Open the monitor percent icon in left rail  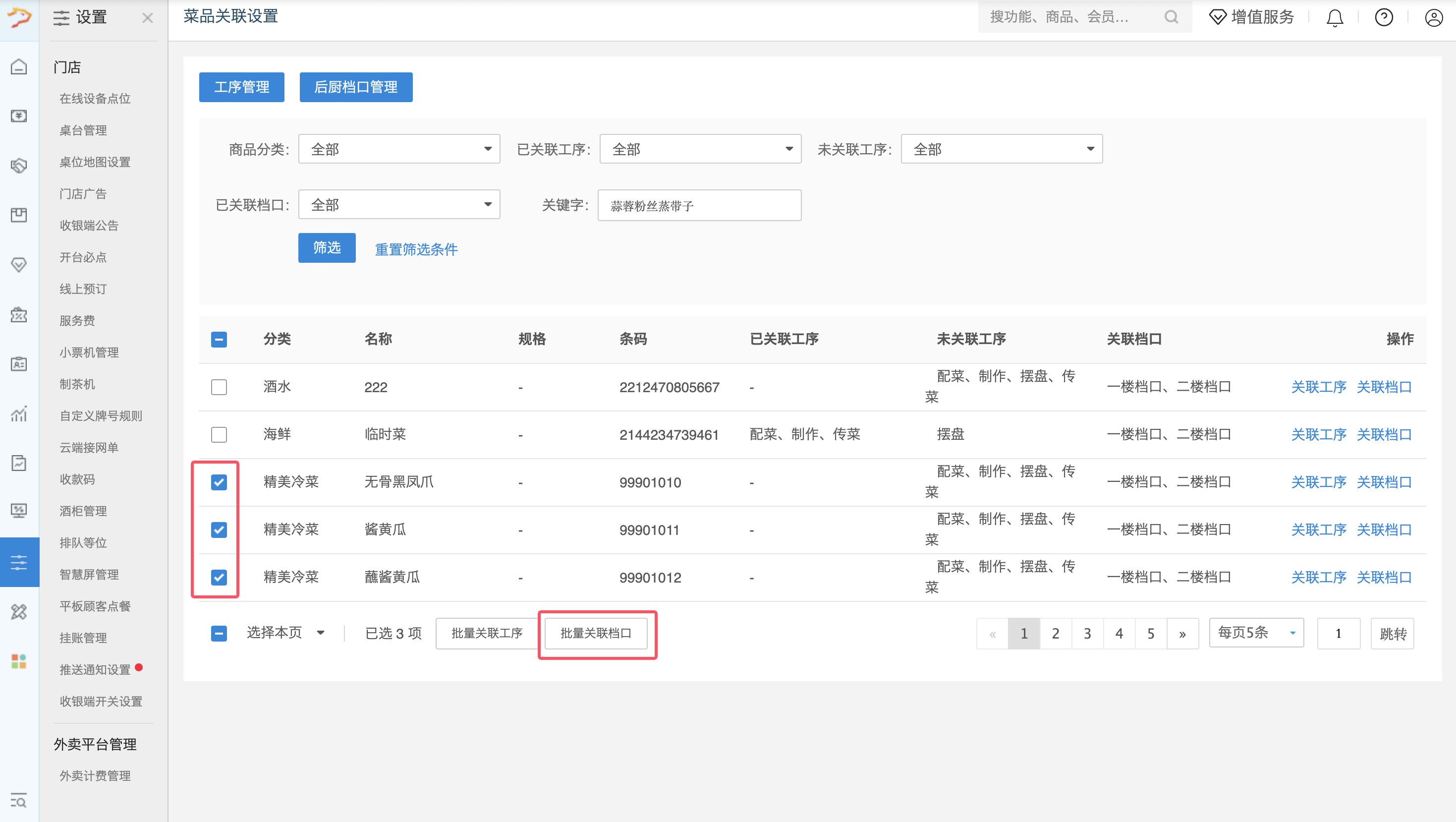pyautogui.click(x=19, y=511)
